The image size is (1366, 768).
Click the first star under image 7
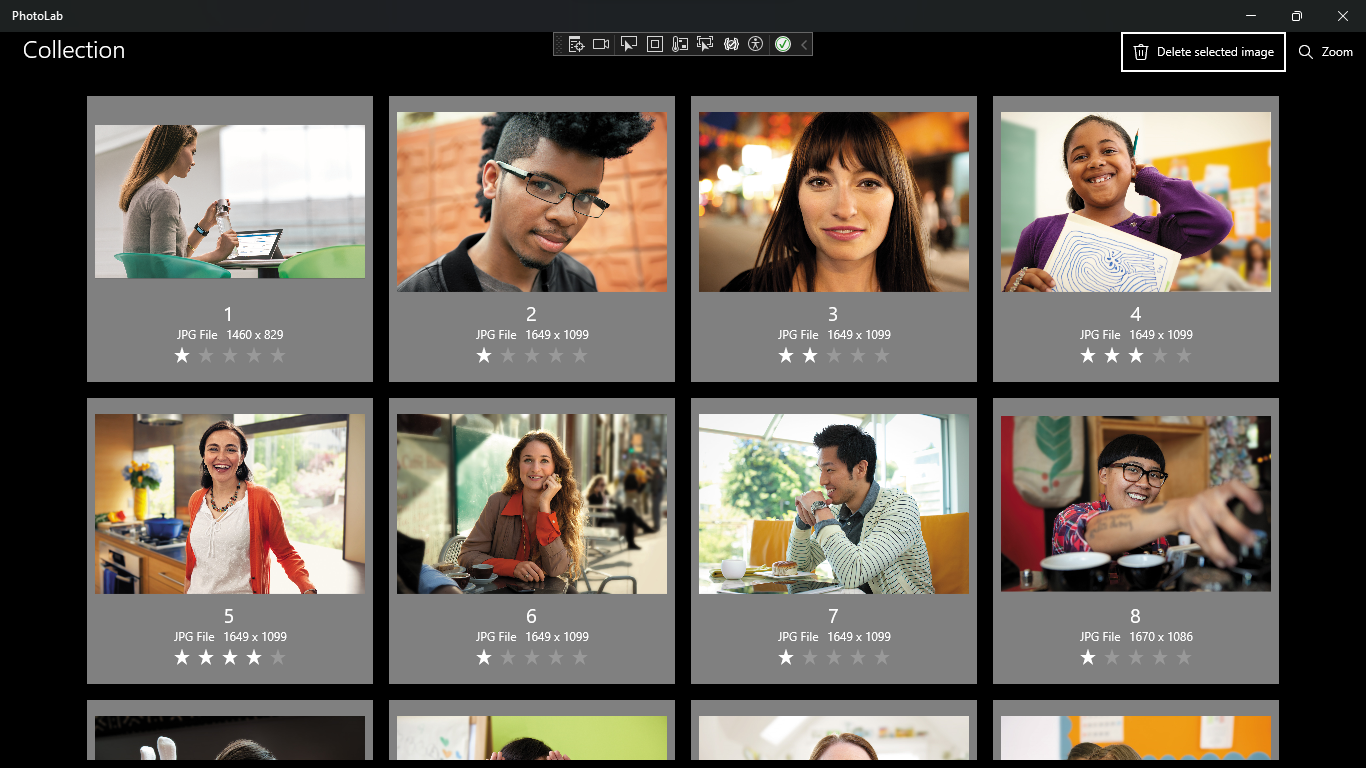[x=786, y=657]
